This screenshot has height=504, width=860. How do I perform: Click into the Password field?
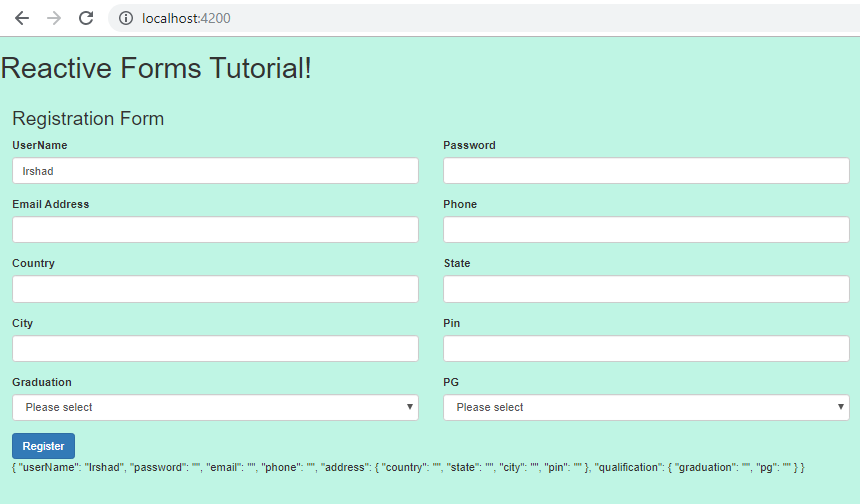click(x=646, y=171)
